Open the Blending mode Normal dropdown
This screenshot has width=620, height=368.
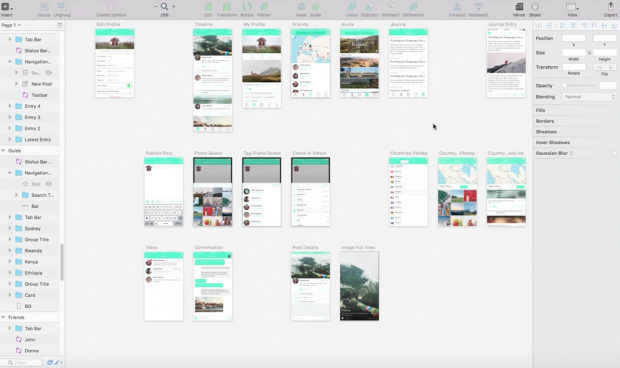pyautogui.click(x=588, y=97)
